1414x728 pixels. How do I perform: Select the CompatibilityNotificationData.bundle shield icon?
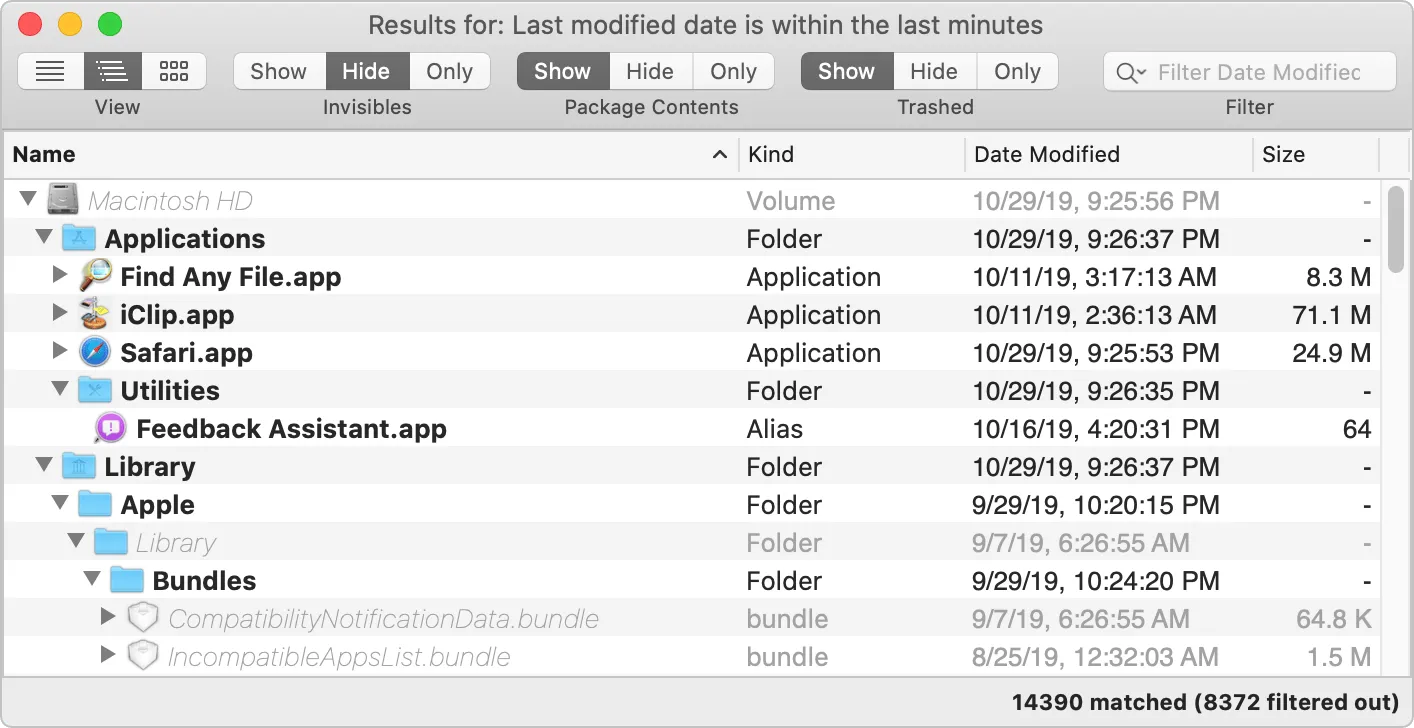click(143, 618)
